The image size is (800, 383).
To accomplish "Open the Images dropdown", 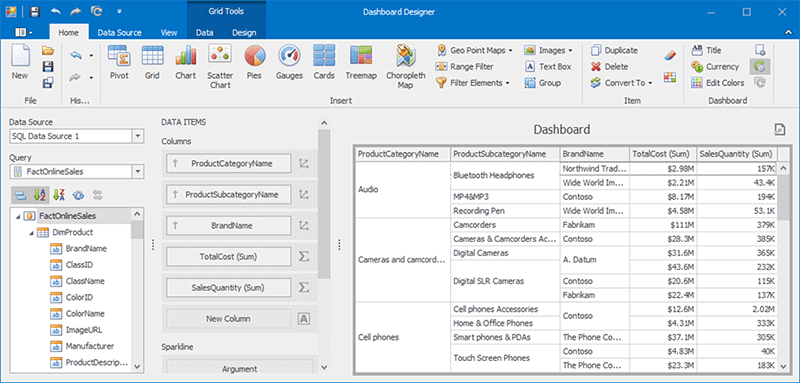I will point(570,50).
